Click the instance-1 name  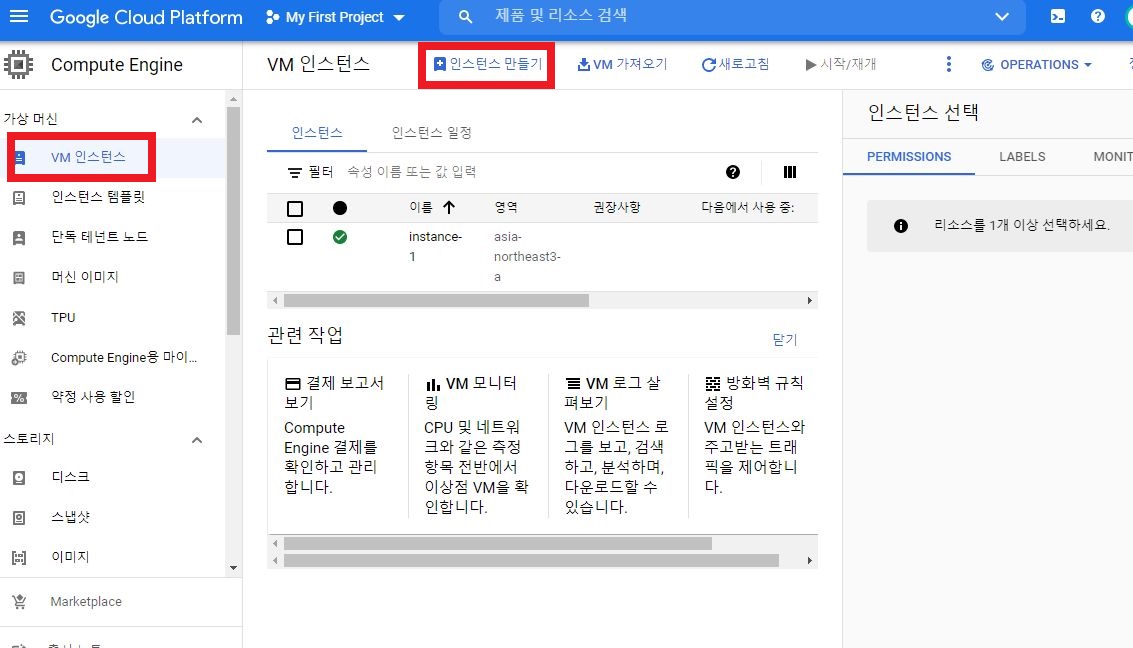pyautogui.click(x=435, y=246)
